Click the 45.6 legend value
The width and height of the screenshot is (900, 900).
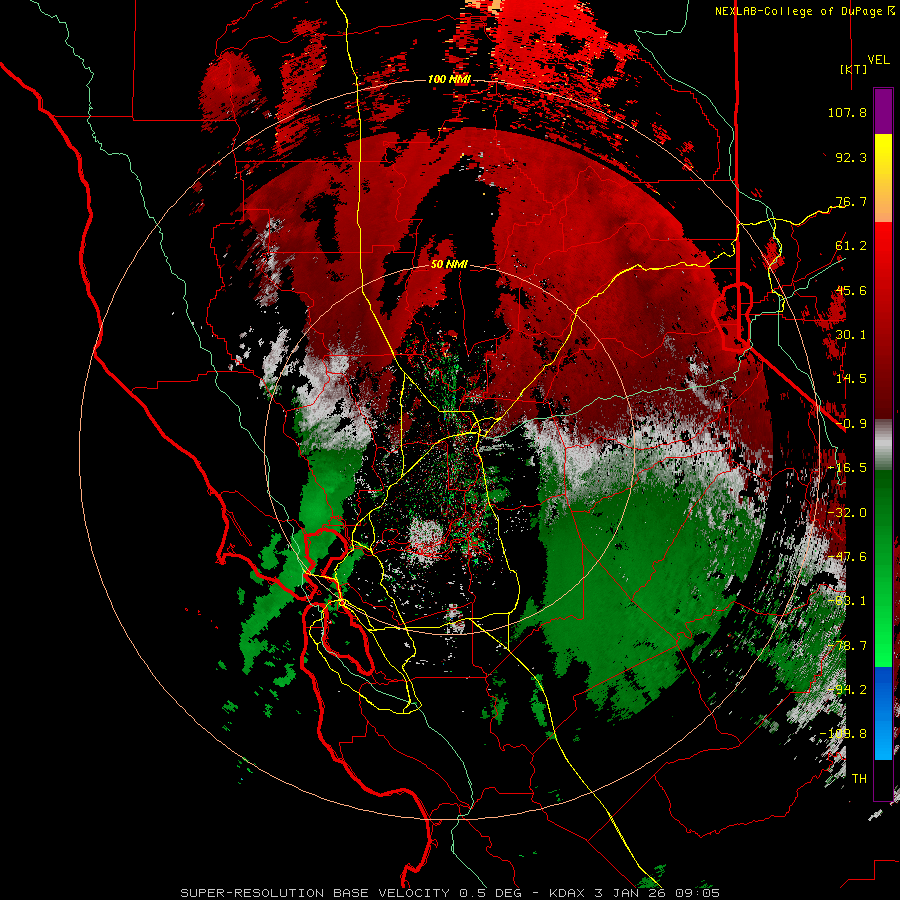pos(851,290)
